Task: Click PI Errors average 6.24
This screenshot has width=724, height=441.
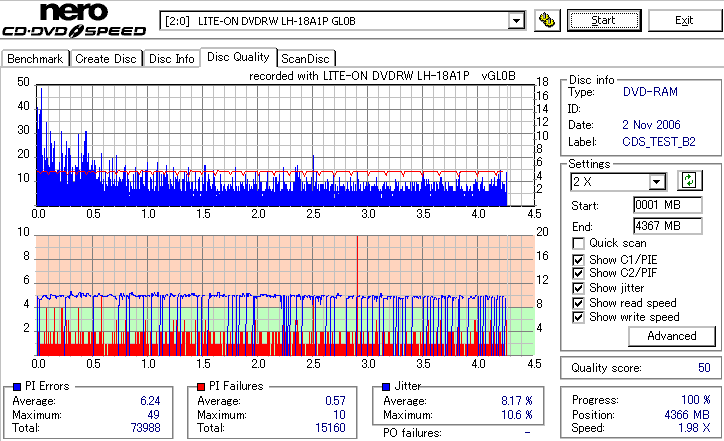Action: pyautogui.click(x=150, y=401)
